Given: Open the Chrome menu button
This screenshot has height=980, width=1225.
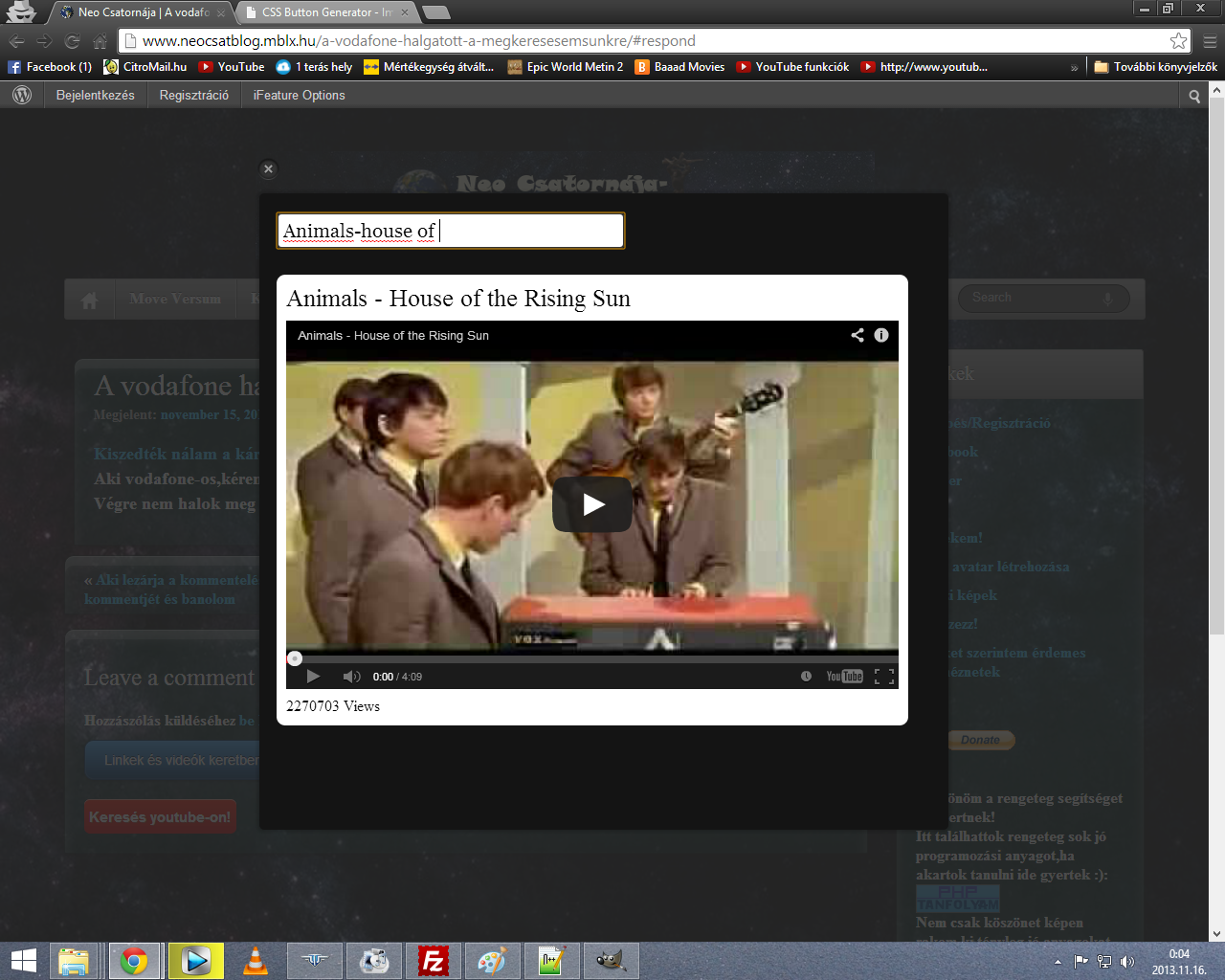Looking at the screenshot, I should 1210,41.
